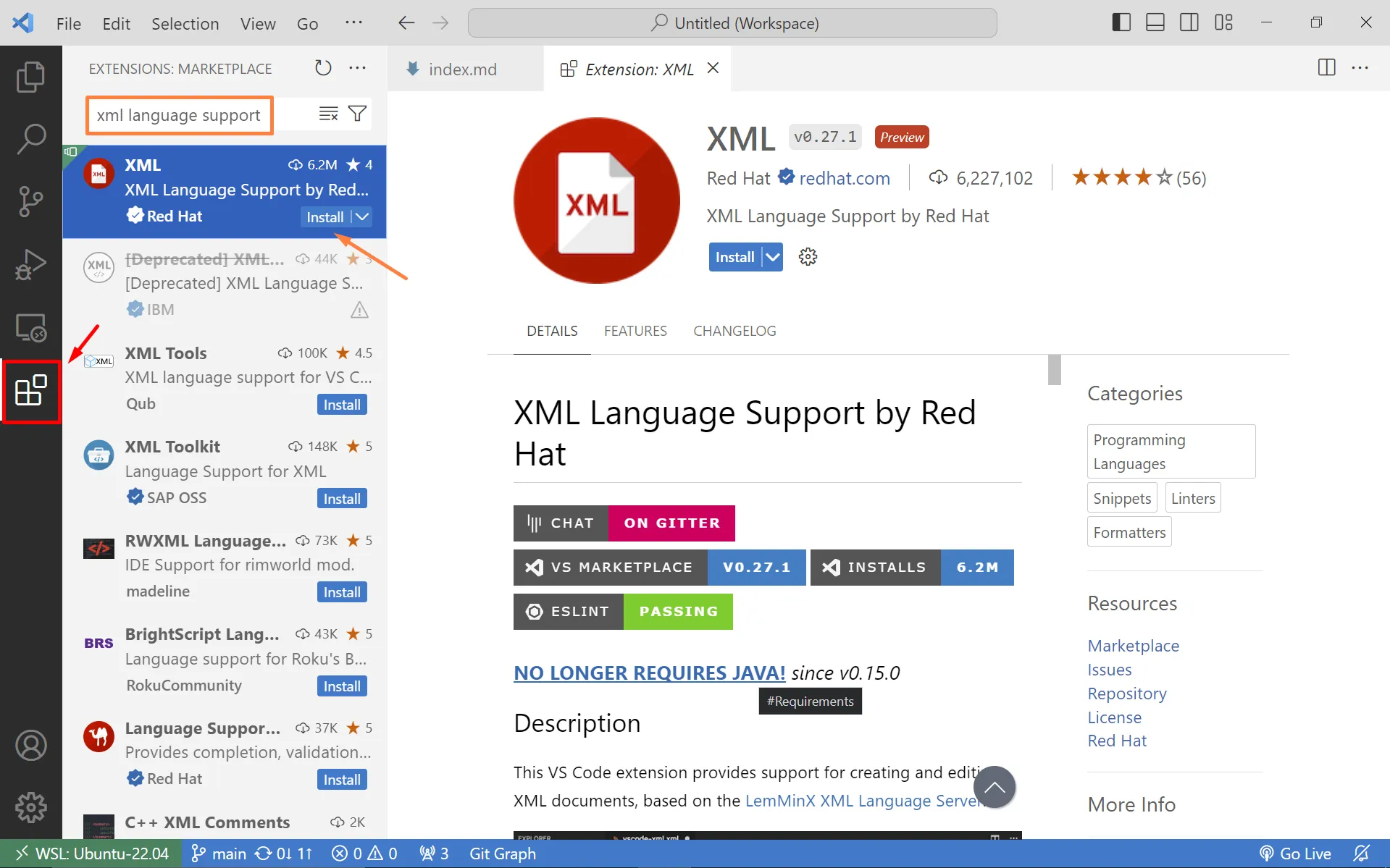The height and width of the screenshot is (868, 1390).
Task: Click the Extensions icon in activity bar
Action: (x=30, y=391)
